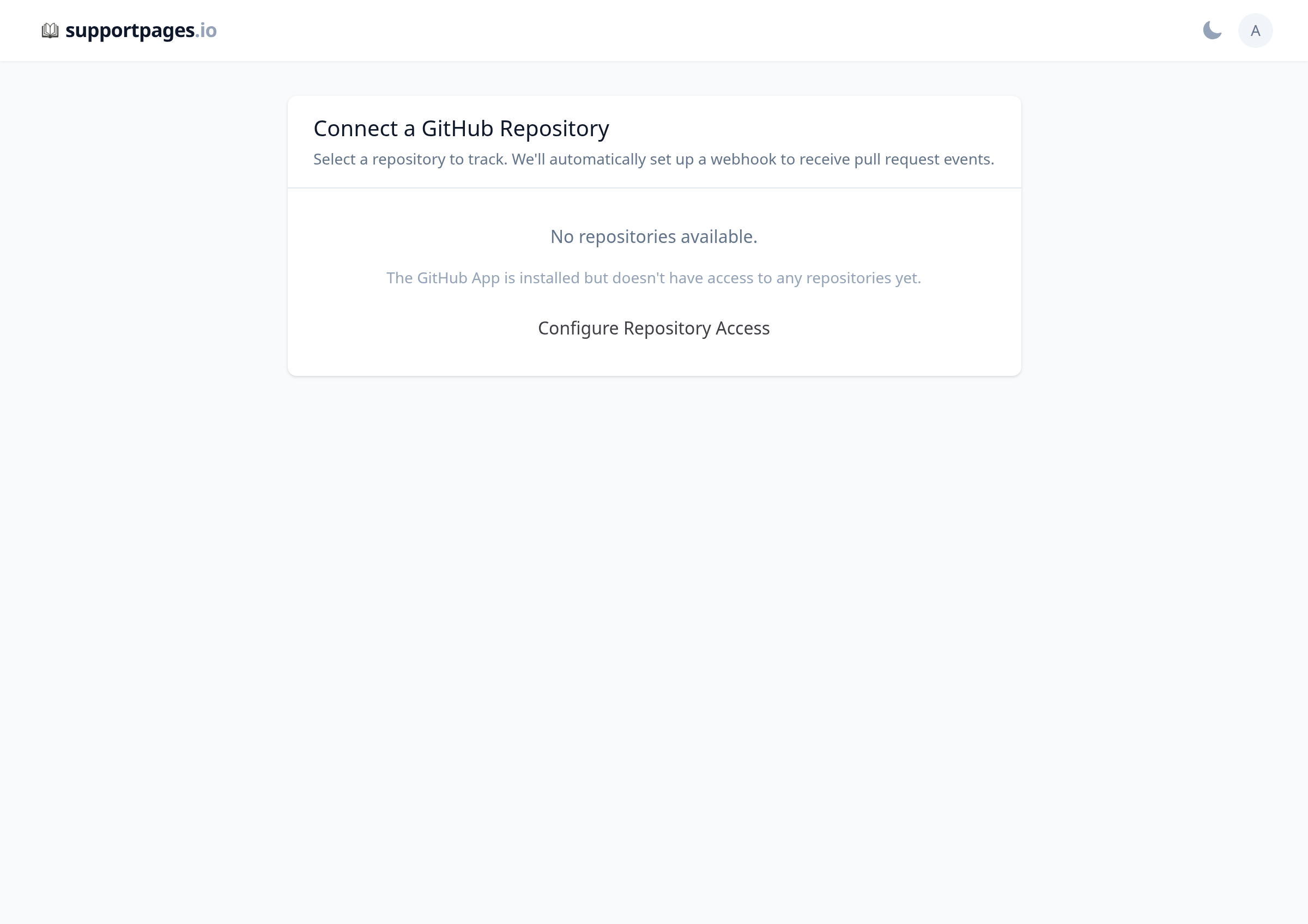Click the 'No repositories available.' message
This screenshot has height=924, width=1308.
coord(653,236)
